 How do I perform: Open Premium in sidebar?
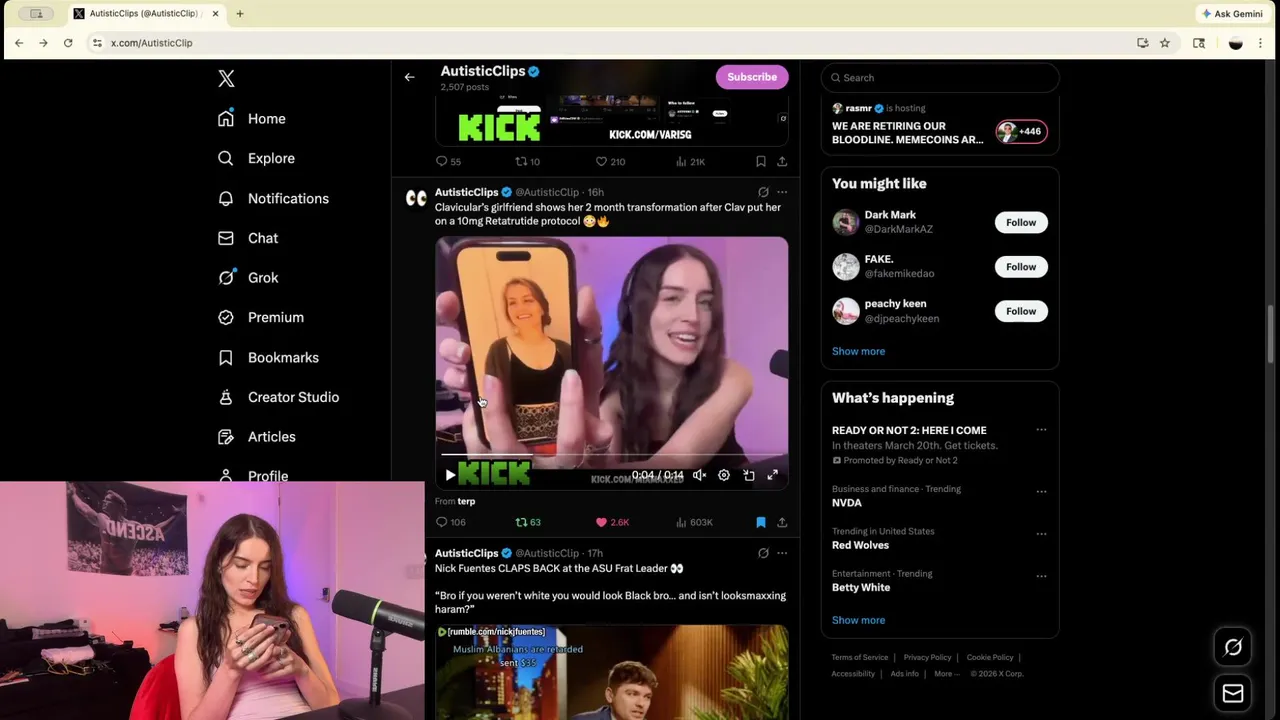point(261,317)
